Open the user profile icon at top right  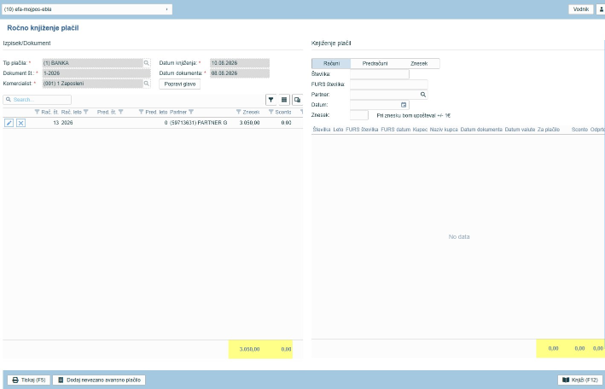click(601, 9)
